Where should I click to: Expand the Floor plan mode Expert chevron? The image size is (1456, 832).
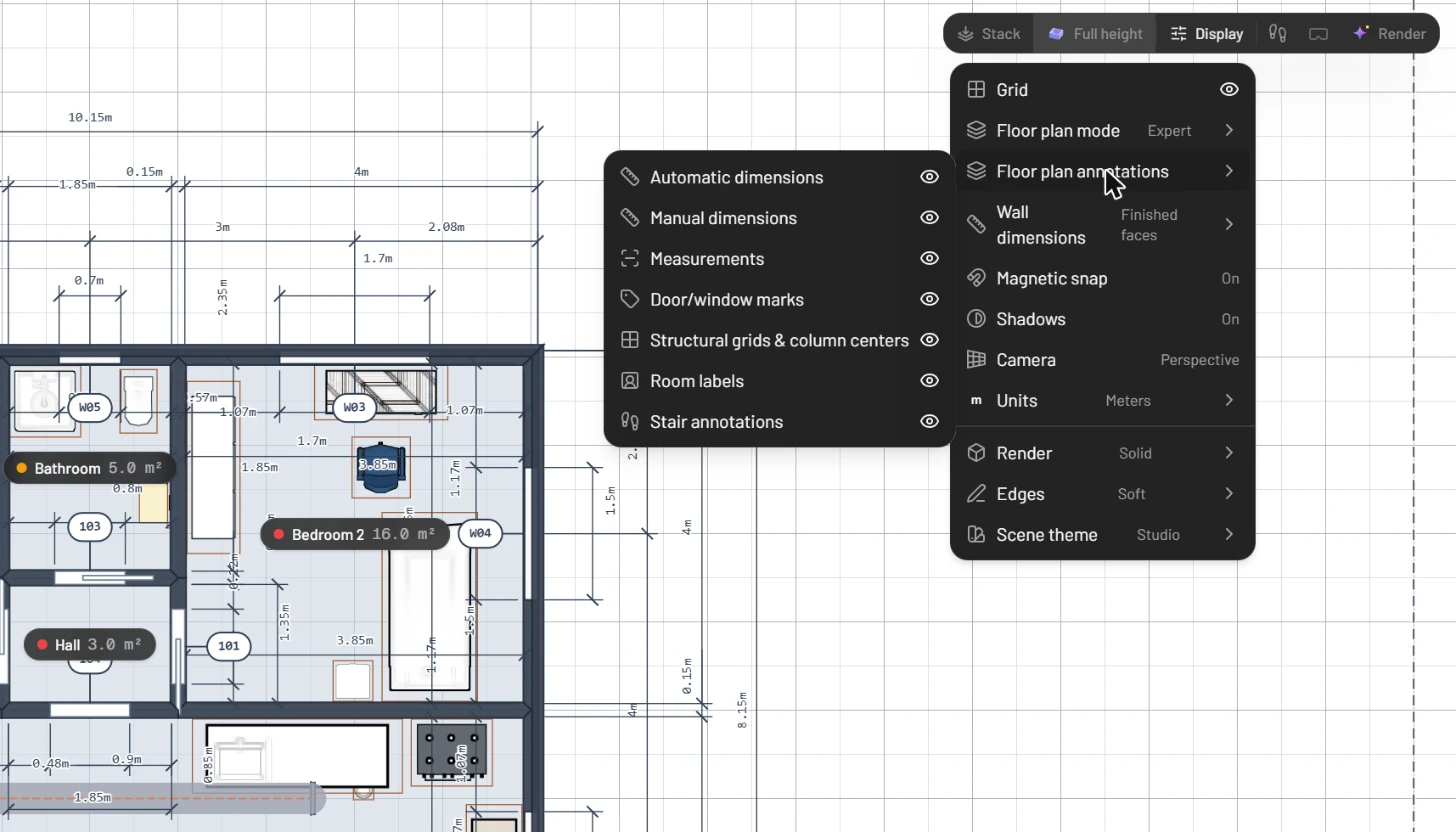(x=1229, y=131)
